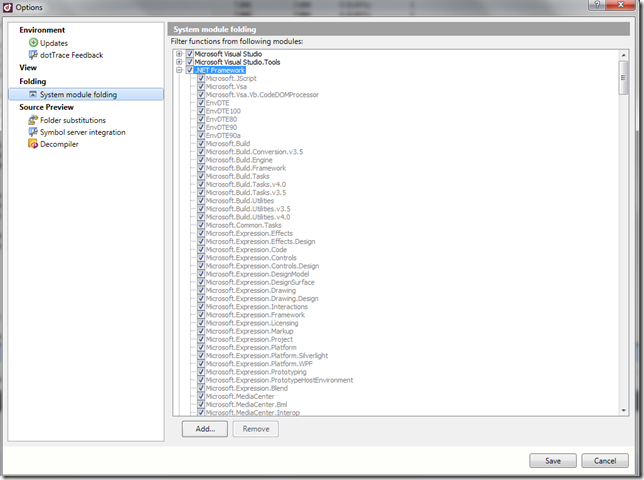This screenshot has width=644, height=480.
Task: Select Microsoft.Expression.Blend row
Action: (247, 388)
